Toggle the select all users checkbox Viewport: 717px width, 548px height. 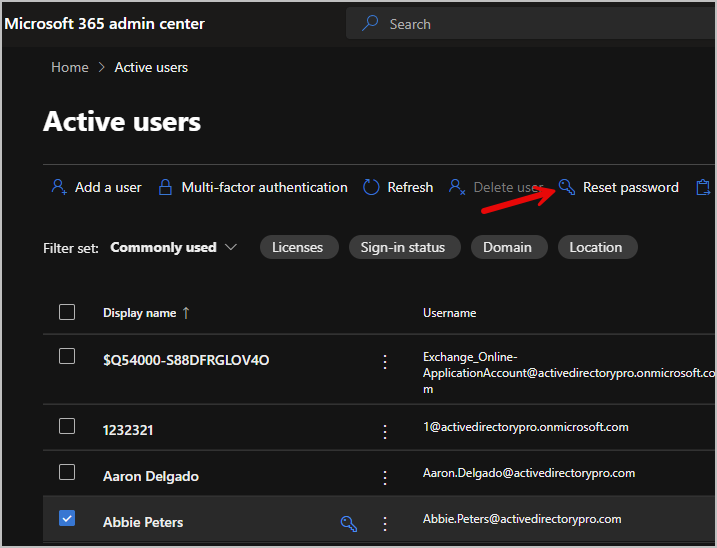[67, 312]
